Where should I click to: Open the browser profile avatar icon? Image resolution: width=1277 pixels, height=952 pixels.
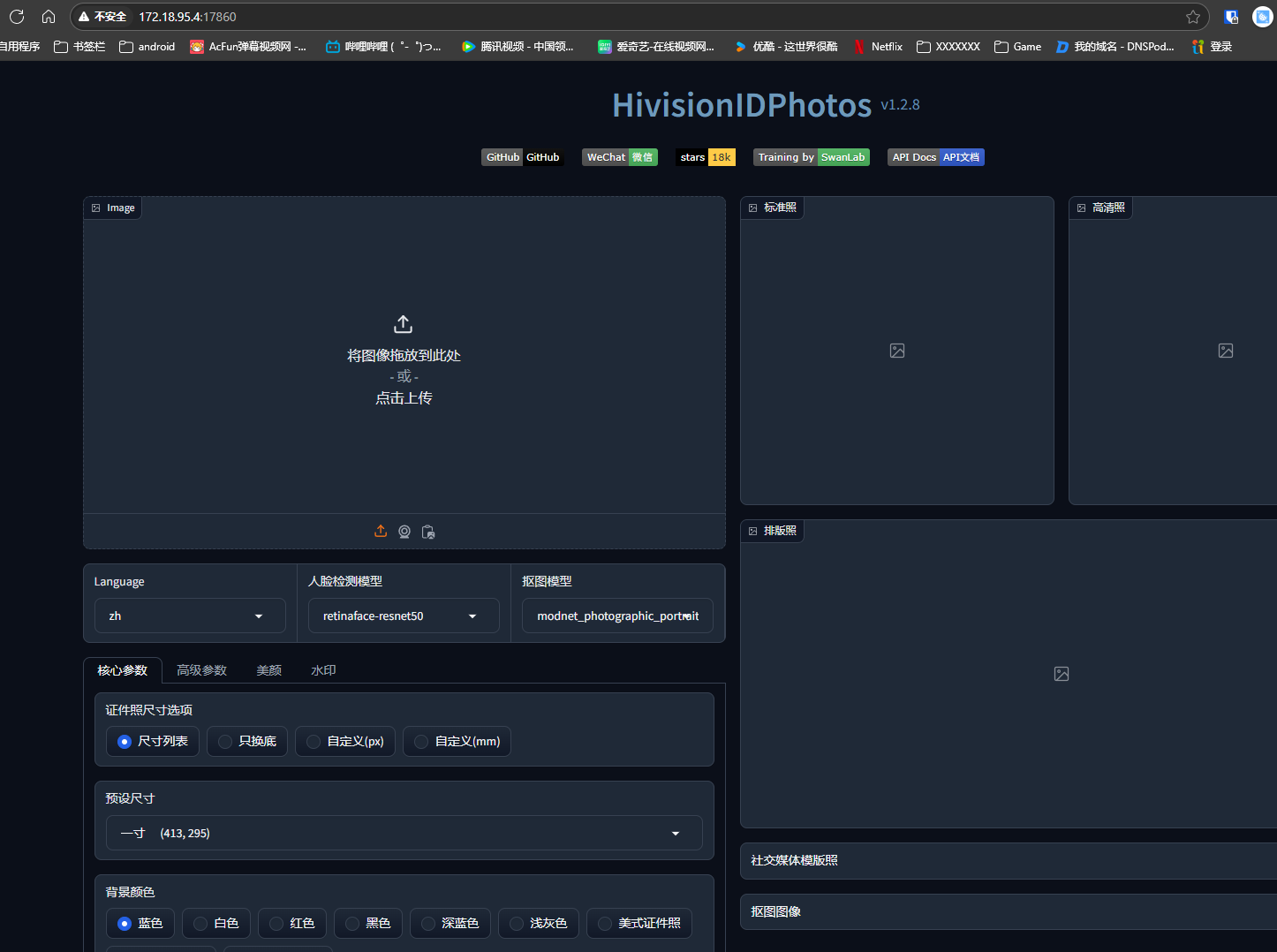coord(1263,17)
